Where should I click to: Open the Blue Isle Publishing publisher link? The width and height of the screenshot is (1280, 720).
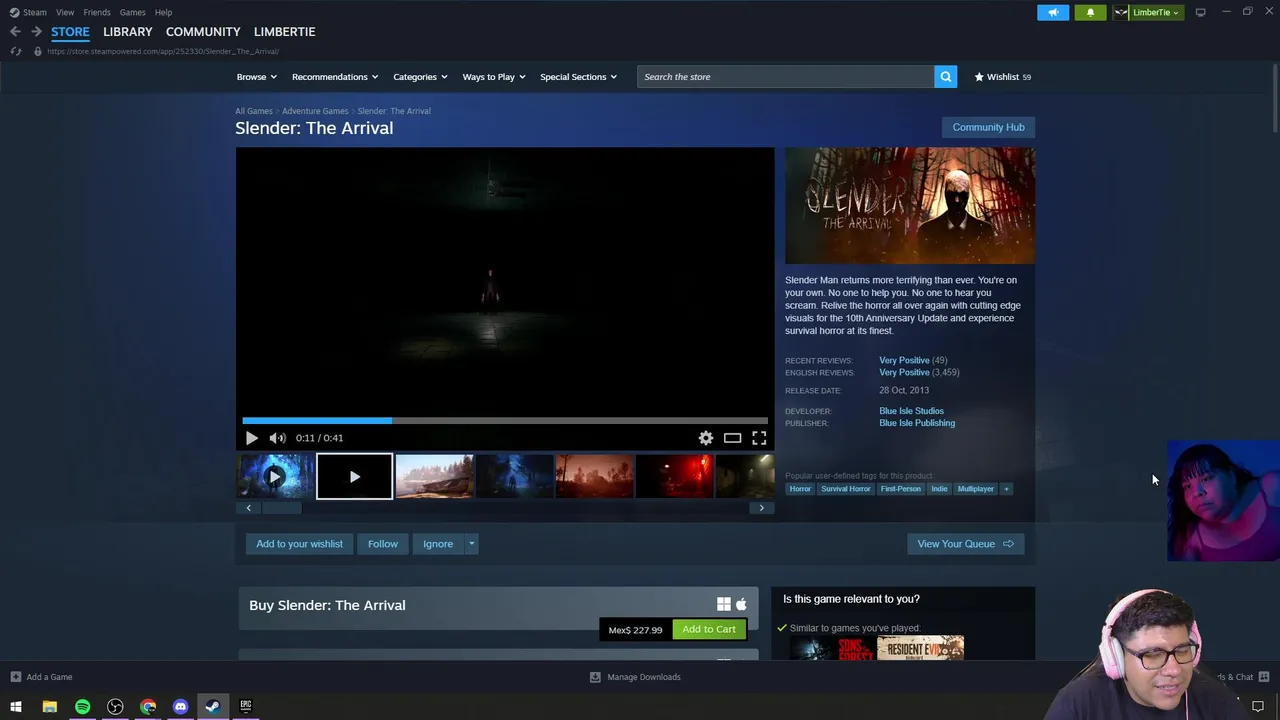click(917, 423)
